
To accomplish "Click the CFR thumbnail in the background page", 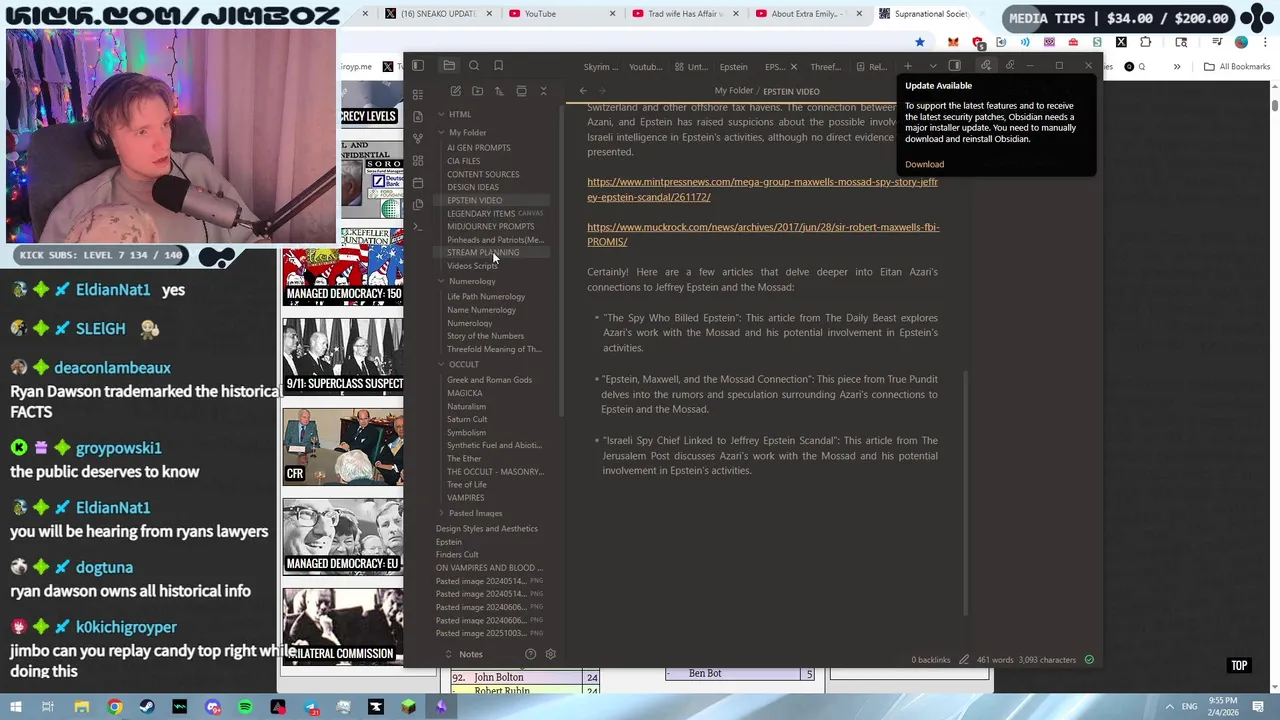I will (x=343, y=446).
